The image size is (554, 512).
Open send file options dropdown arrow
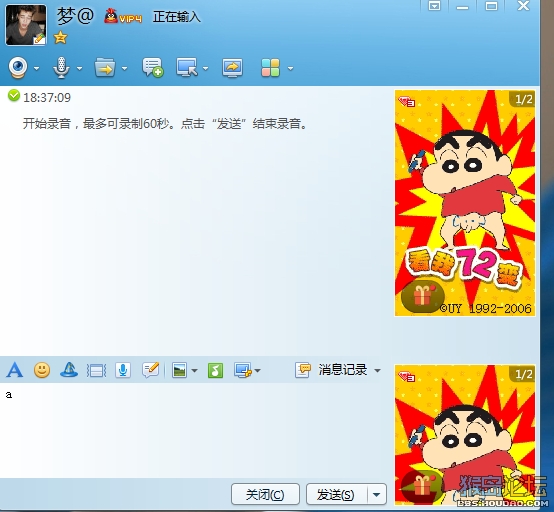tap(124, 68)
